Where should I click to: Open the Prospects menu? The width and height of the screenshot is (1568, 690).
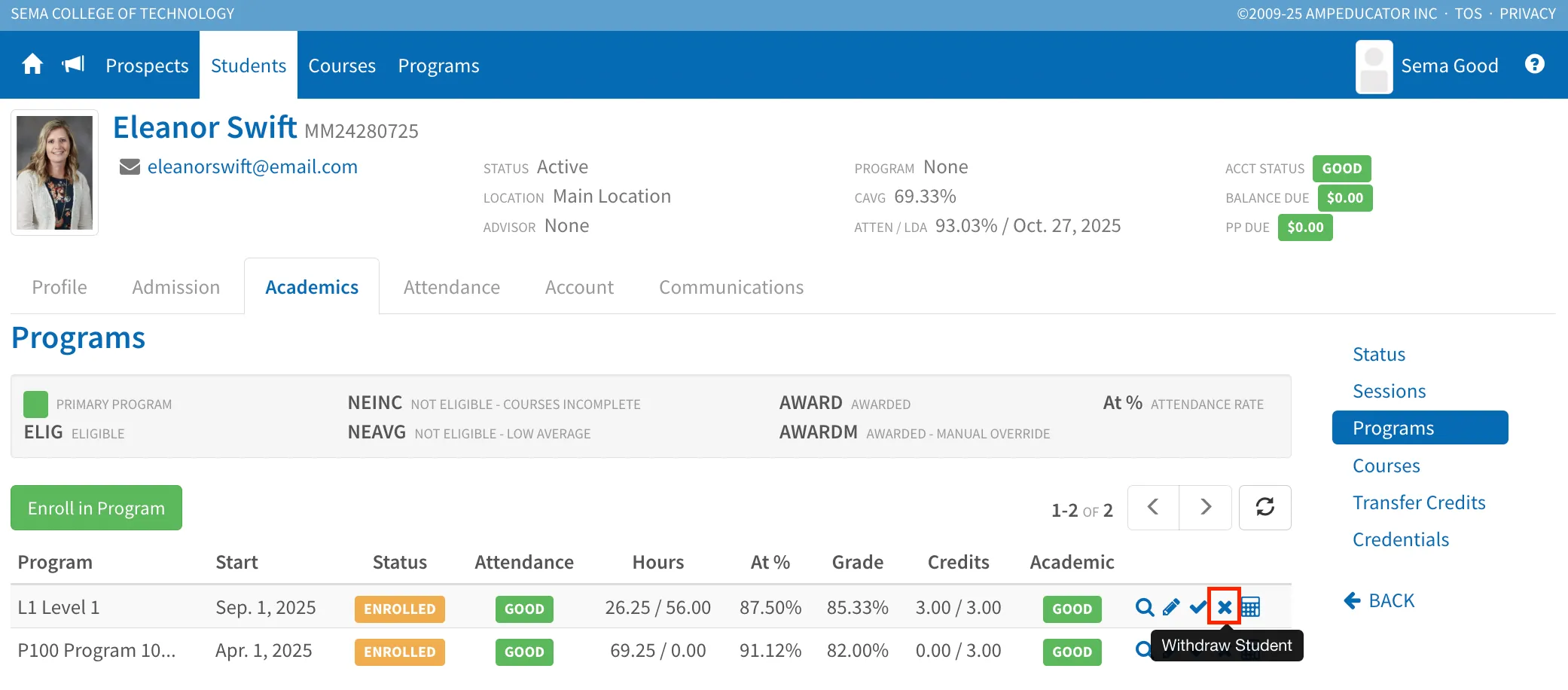[x=147, y=66]
